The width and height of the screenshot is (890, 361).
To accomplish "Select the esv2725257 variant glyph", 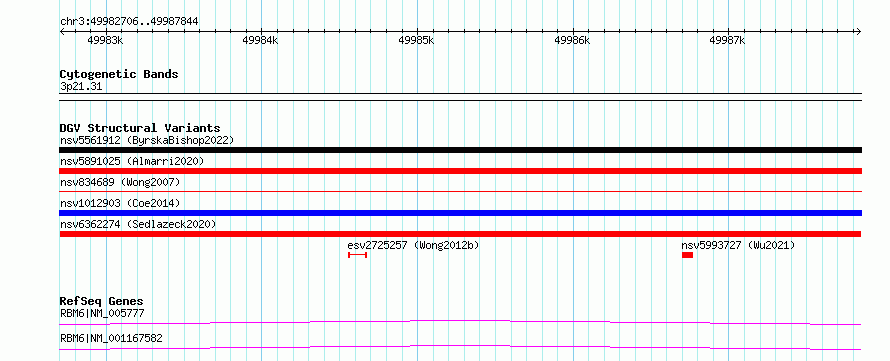I will pyautogui.click(x=358, y=255).
